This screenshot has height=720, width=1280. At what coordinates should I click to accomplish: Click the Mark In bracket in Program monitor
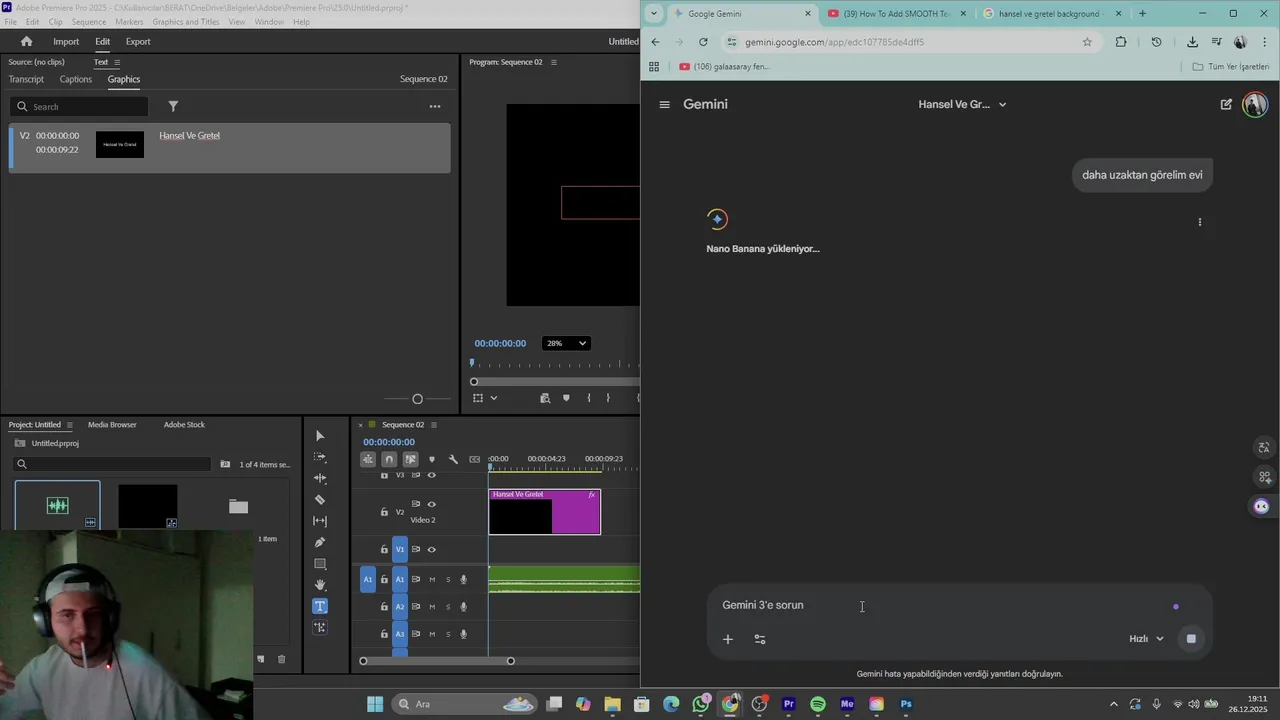[x=589, y=398]
